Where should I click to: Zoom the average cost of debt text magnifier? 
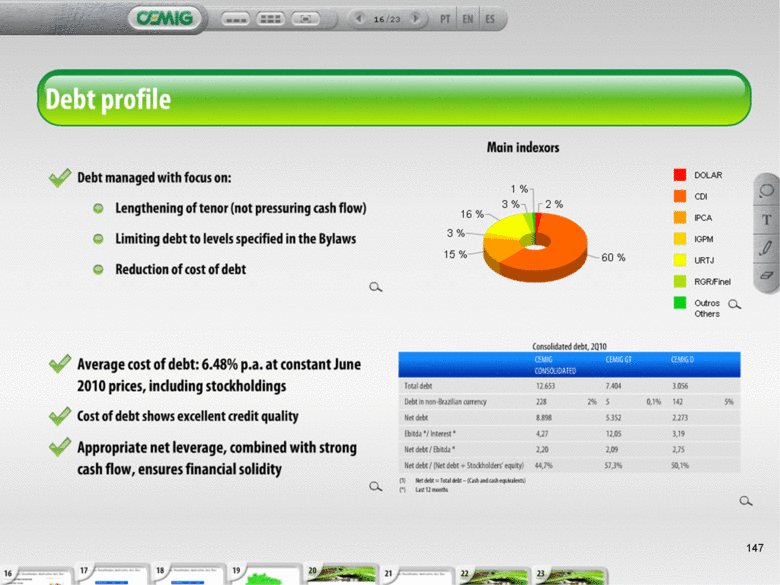[x=376, y=487]
